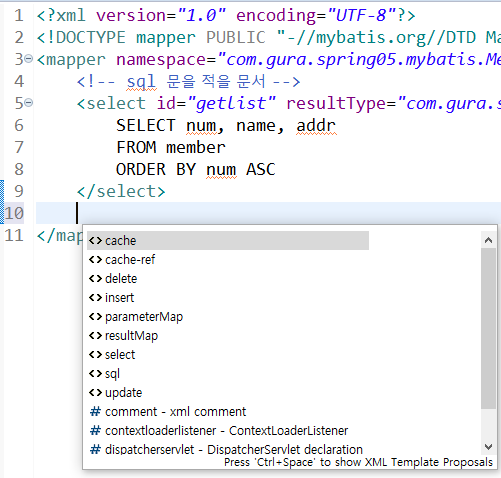501x478 pixels.
Task: Collapse the mapper element fold marker
Action: (29, 59)
